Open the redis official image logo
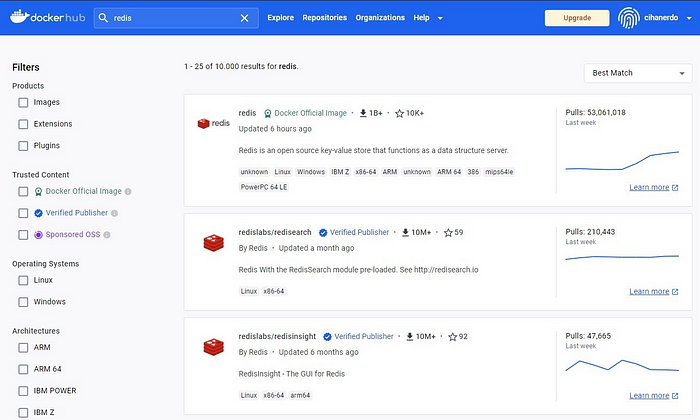This screenshot has width=700, height=420. [213, 123]
